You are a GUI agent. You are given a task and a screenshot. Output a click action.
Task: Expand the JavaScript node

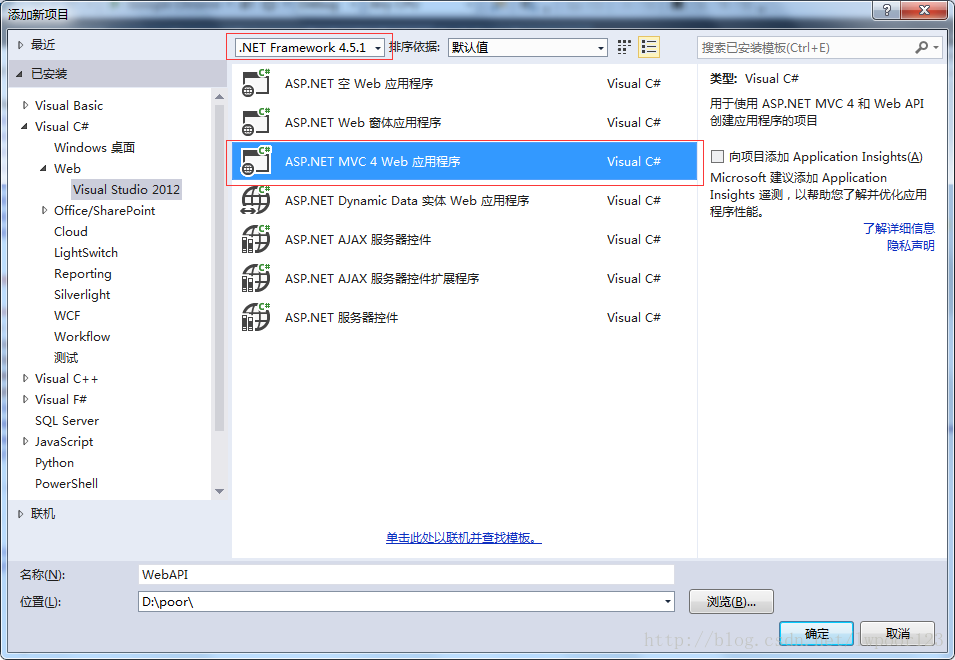[25, 442]
